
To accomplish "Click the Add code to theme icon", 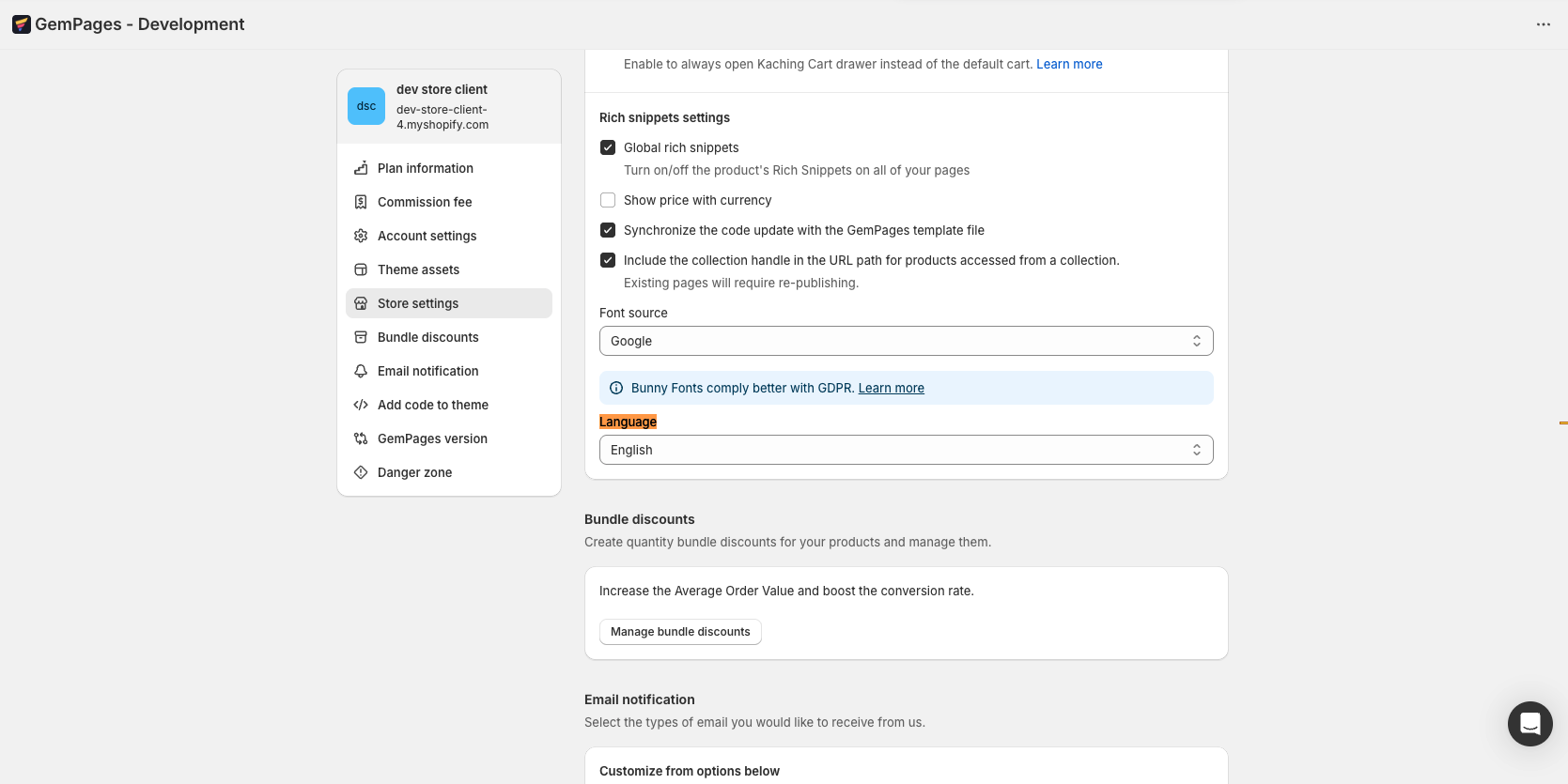I will click(x=361, y=405).
